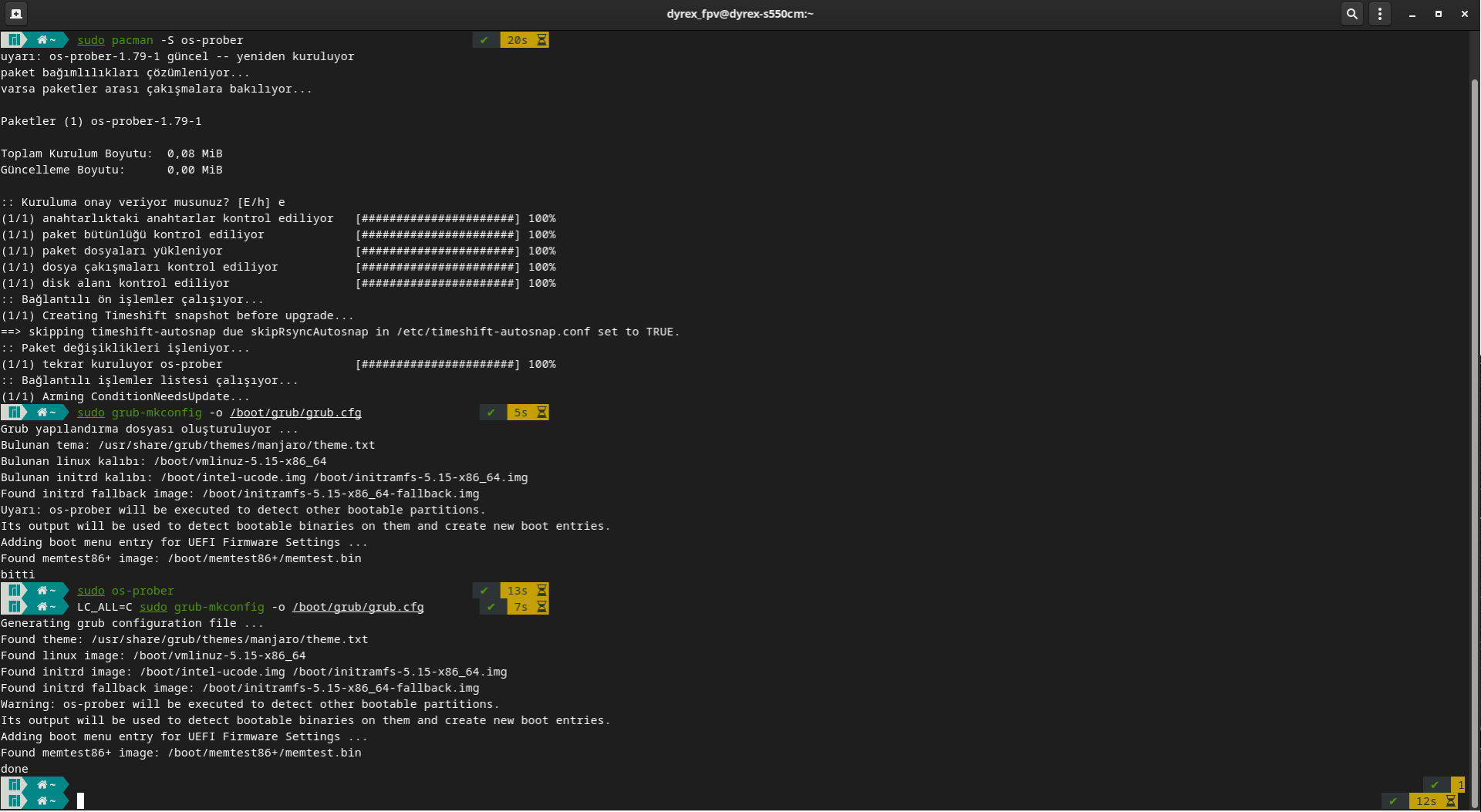1481x812 pixels.
Task: Click grub.cfg path in the LC_ALL=C command
Action: tap(358, 607)
